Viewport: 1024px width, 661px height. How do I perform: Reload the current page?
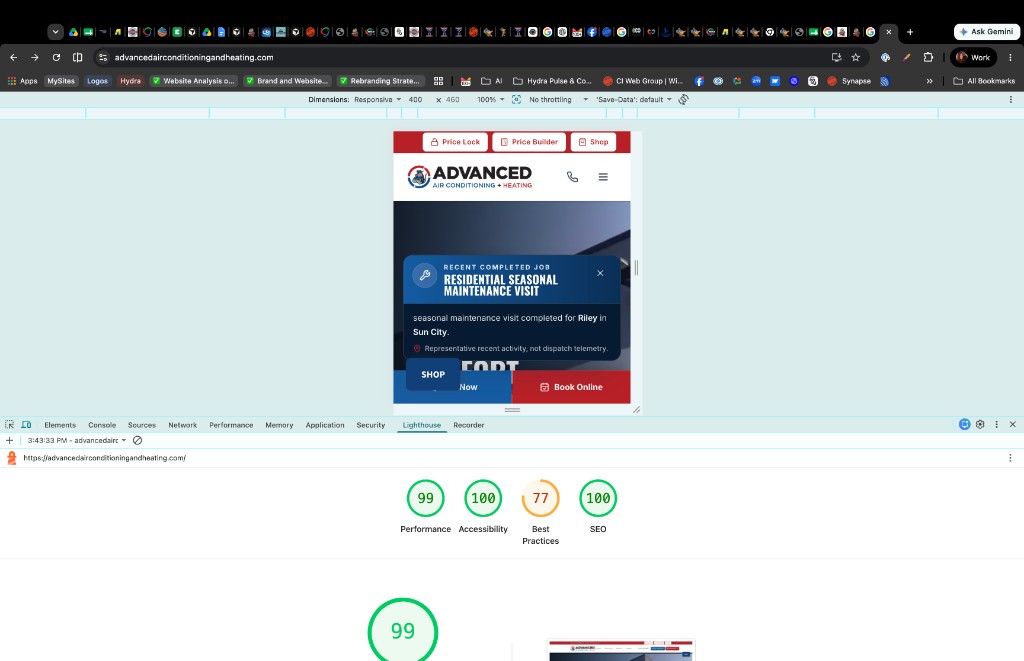(56, 57)
